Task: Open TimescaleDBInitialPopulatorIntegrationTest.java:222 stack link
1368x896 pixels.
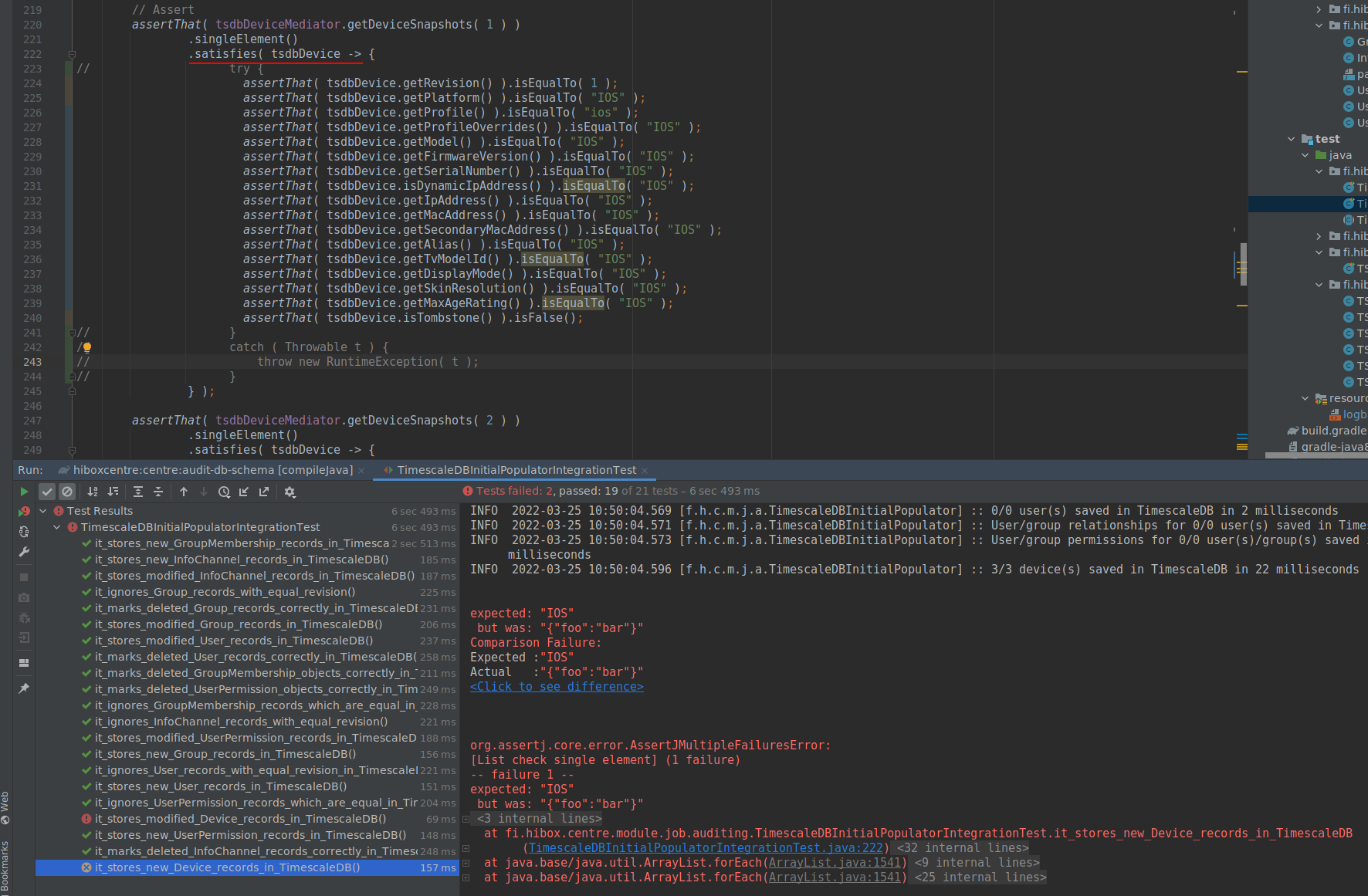Action: point(706,848)
